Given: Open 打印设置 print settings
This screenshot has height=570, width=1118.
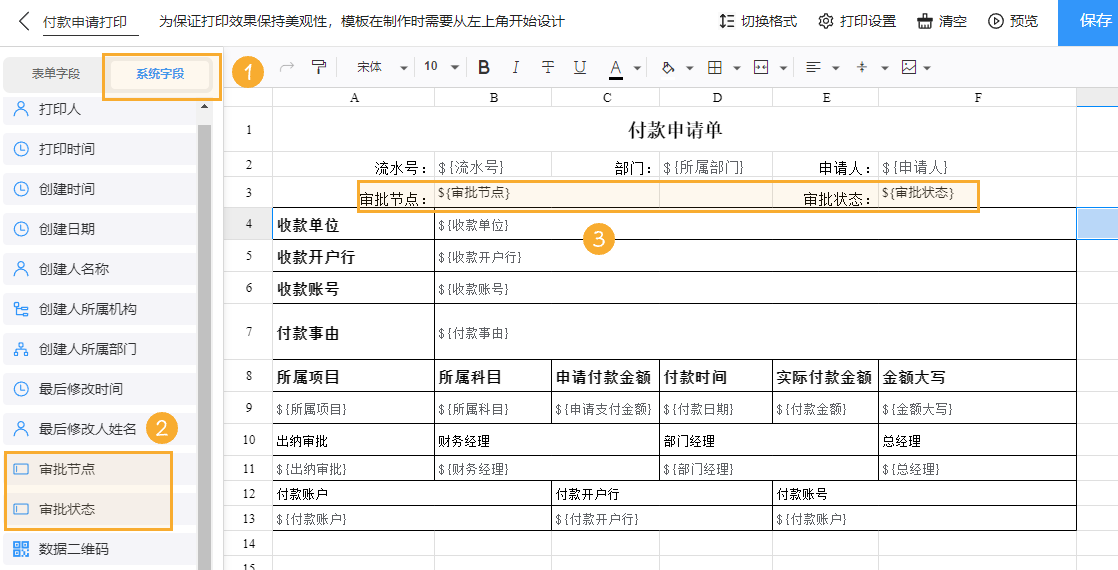Looking at the screenshot, I should (x=857, y=21).
